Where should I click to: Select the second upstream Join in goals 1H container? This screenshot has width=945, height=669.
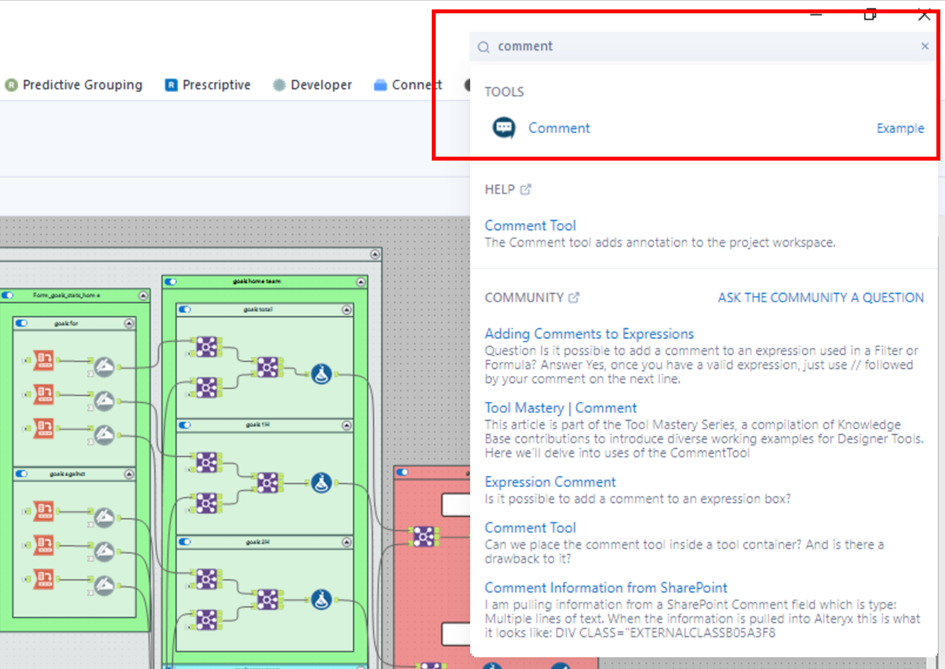click(x=207, y=503)
